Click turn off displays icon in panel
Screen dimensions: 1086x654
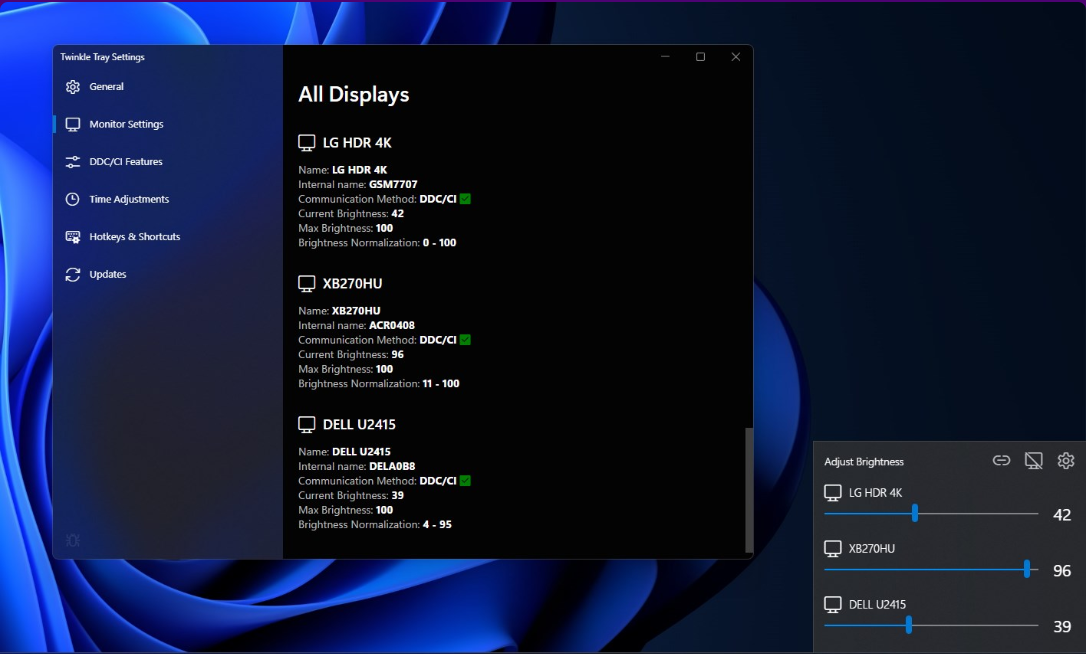[1033, 461]
